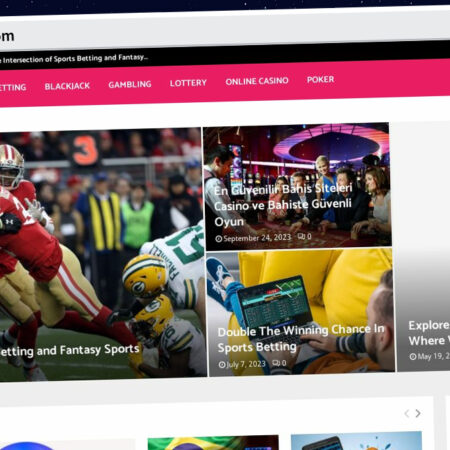The height and width of the screenshot is (450, 450).
Task: Open the Blackjack menu item
Action: coord(67,86)
